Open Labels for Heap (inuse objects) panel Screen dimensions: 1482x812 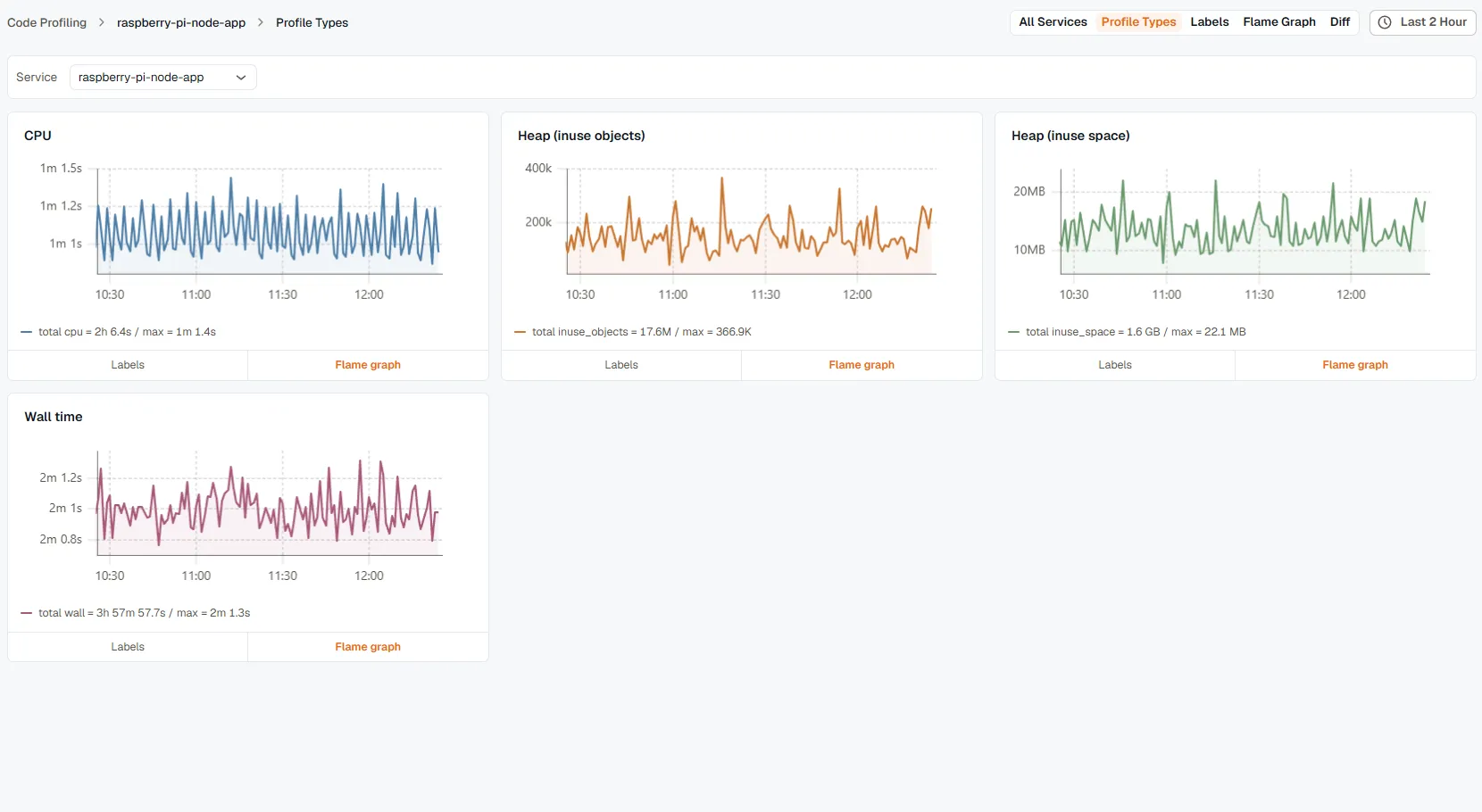[621, 365]
